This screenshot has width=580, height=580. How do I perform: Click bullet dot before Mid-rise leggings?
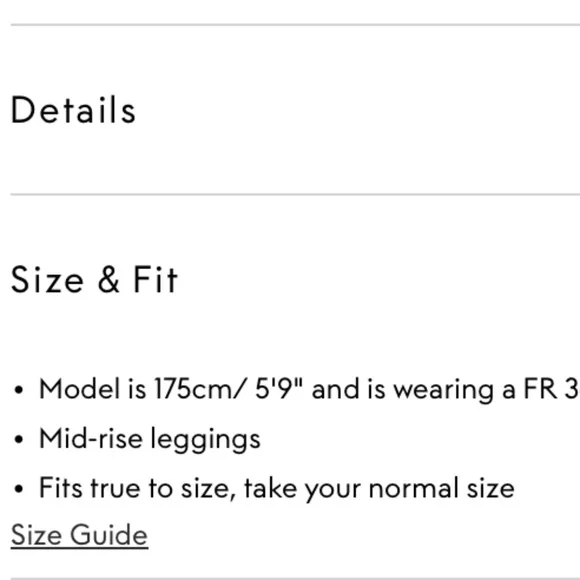[x=18, y=439]
